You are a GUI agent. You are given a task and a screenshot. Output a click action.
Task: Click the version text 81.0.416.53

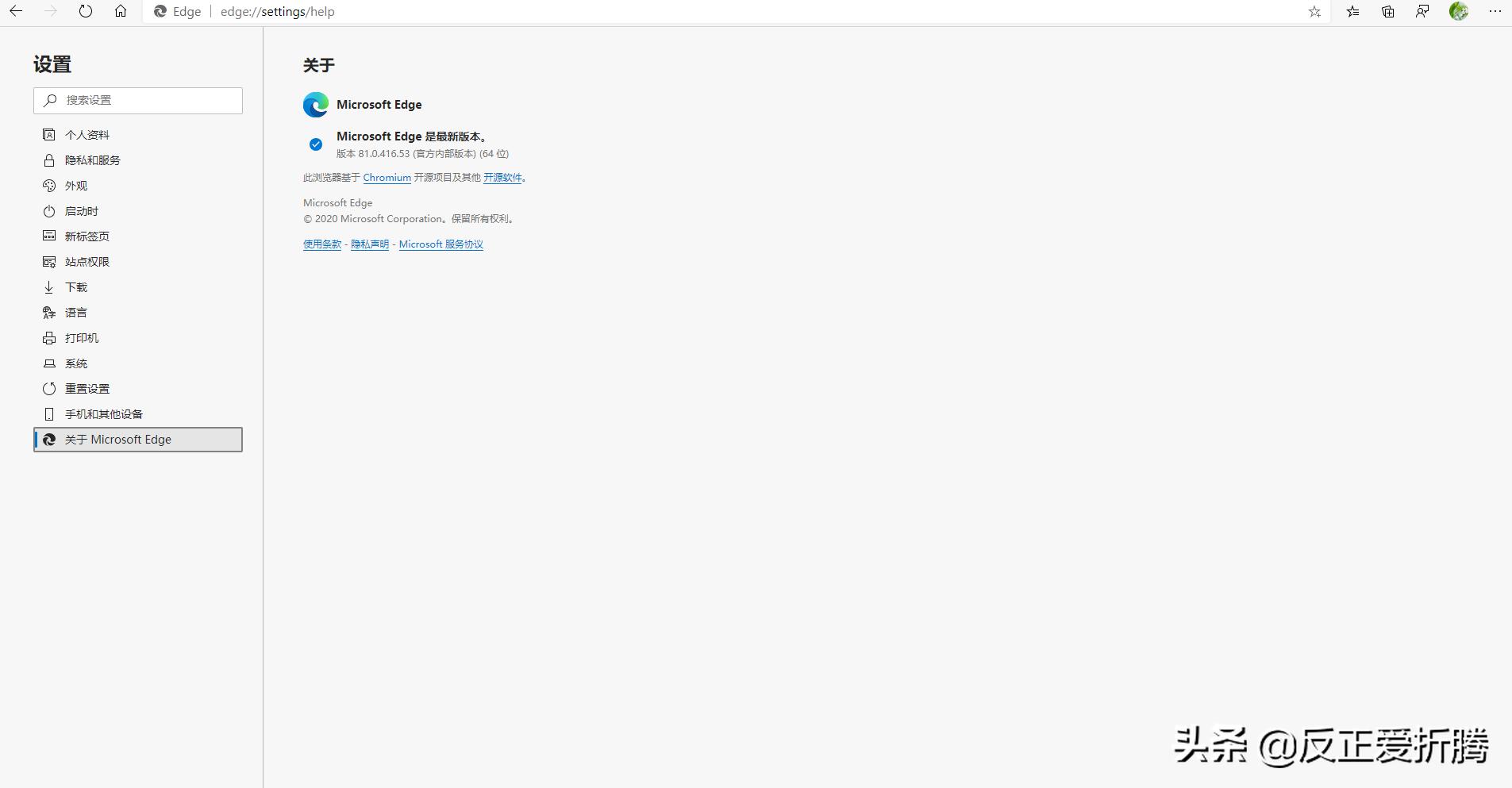(383, 154)
